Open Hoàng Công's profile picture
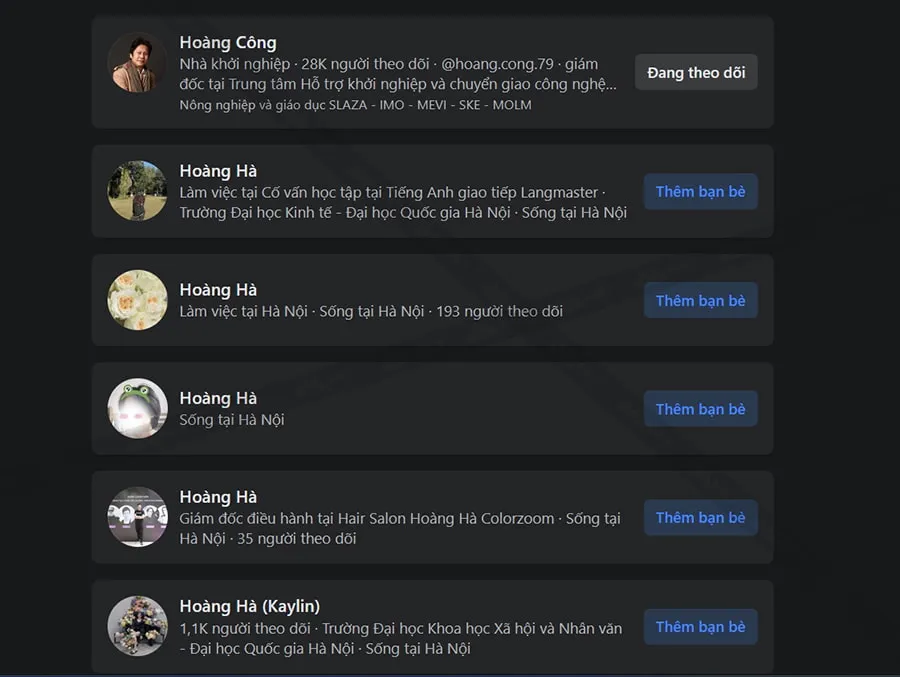This screenshot has height=677, width=900. 137,63
